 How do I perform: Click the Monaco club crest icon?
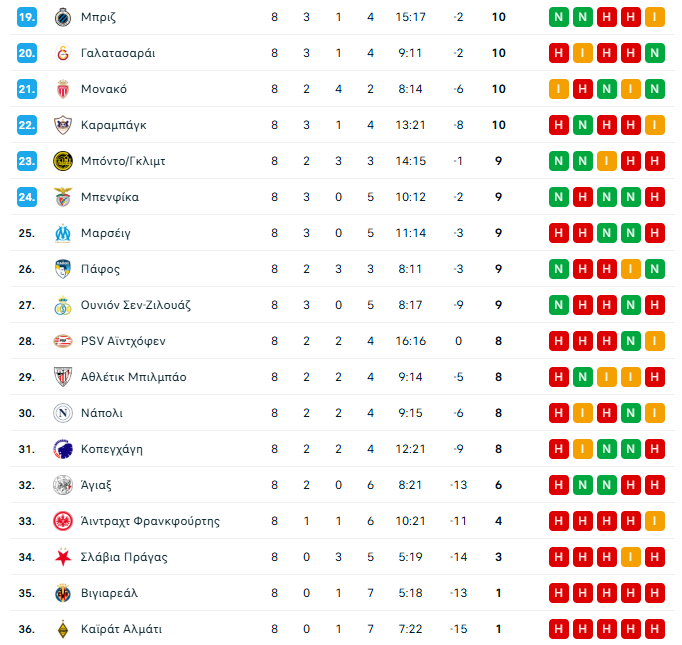[62, 89]
